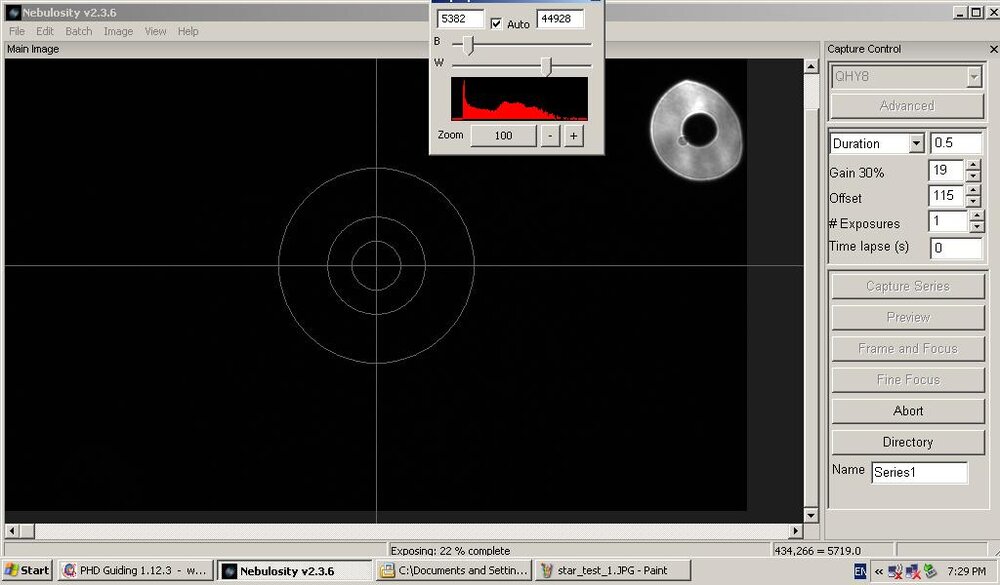
Task: Click the series Name input field
Action: (x=918, y=472)
